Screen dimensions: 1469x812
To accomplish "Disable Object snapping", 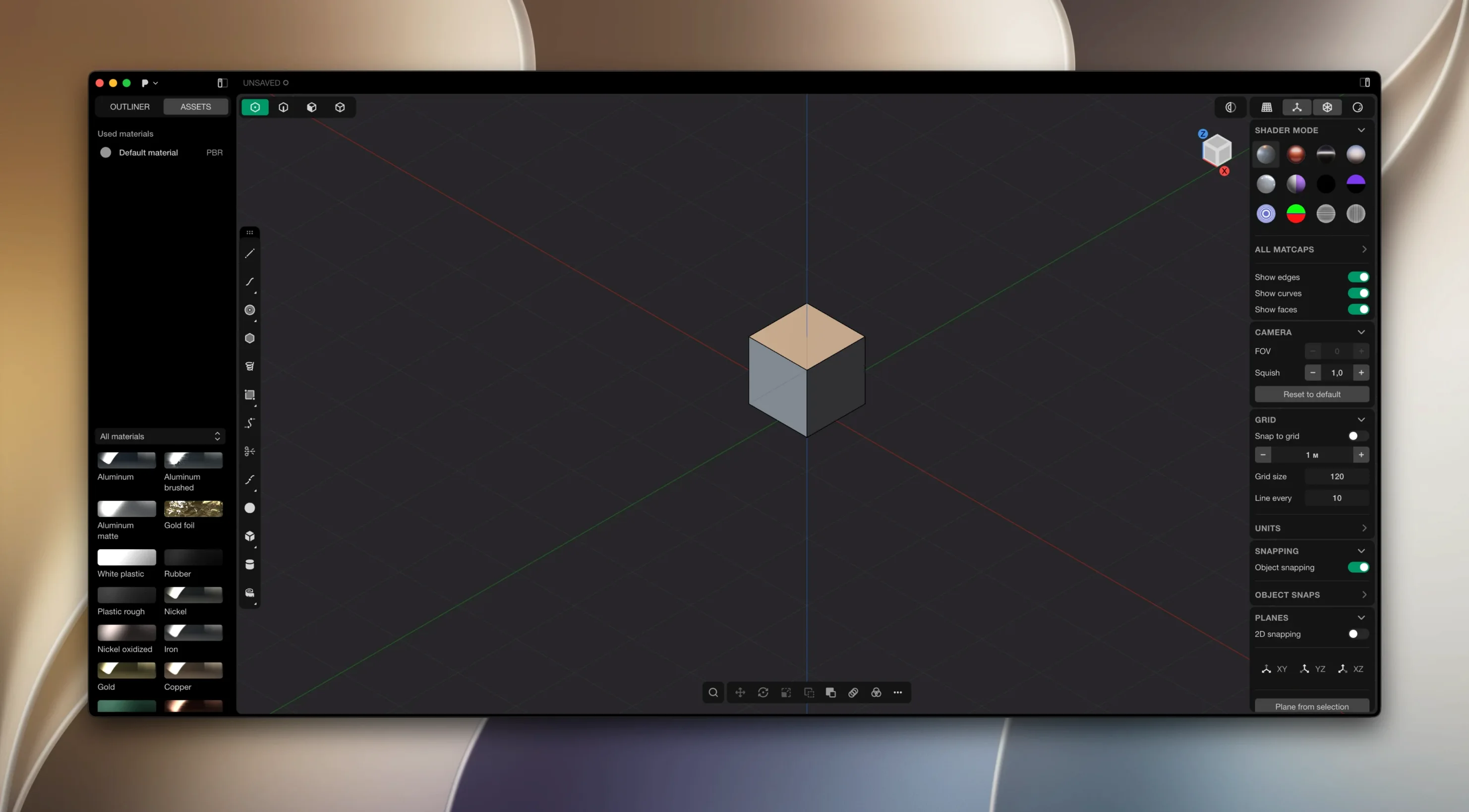I will [1358, 568].
